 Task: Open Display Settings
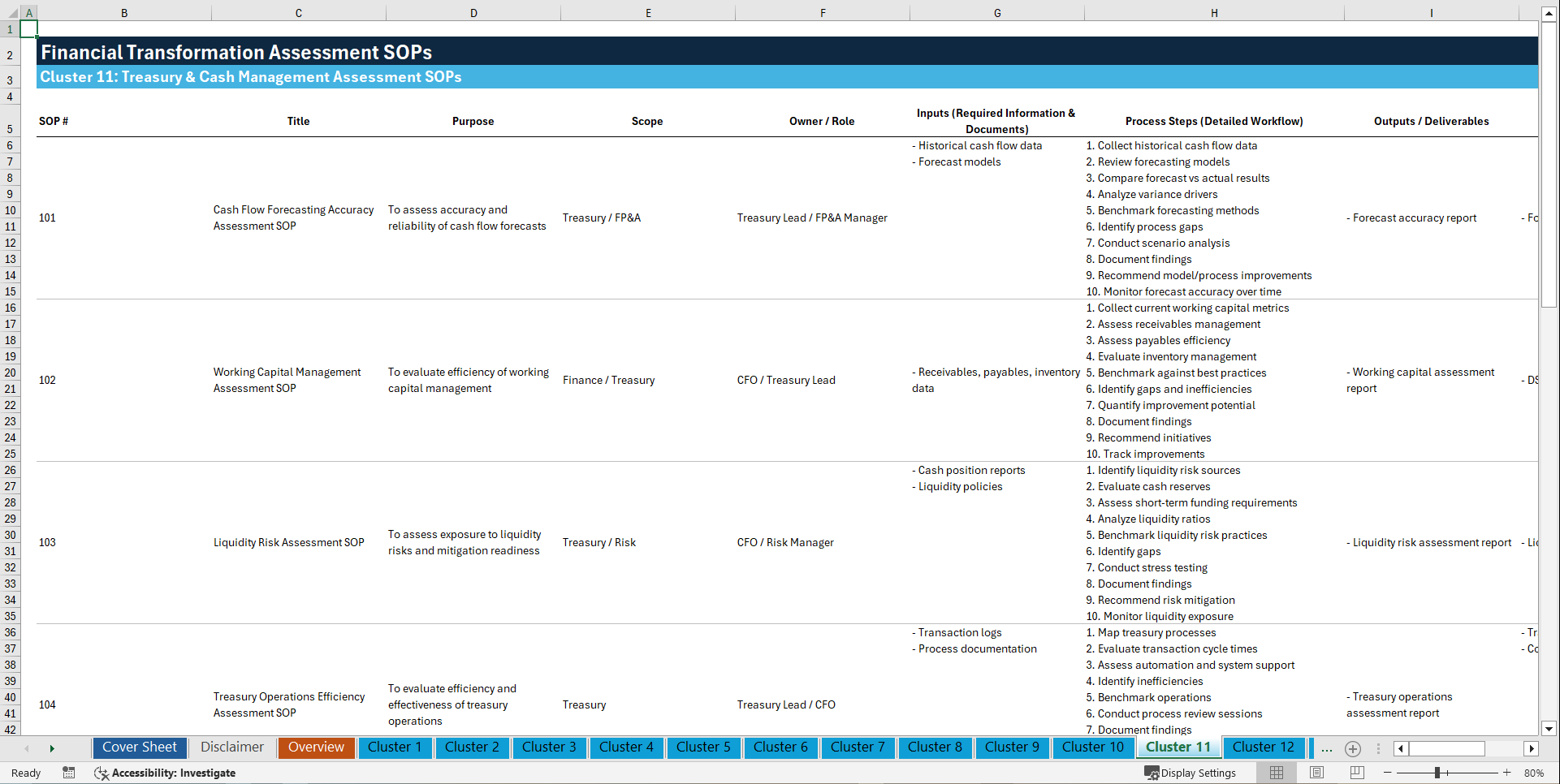pyautogui.click(x=1190, y=773)
